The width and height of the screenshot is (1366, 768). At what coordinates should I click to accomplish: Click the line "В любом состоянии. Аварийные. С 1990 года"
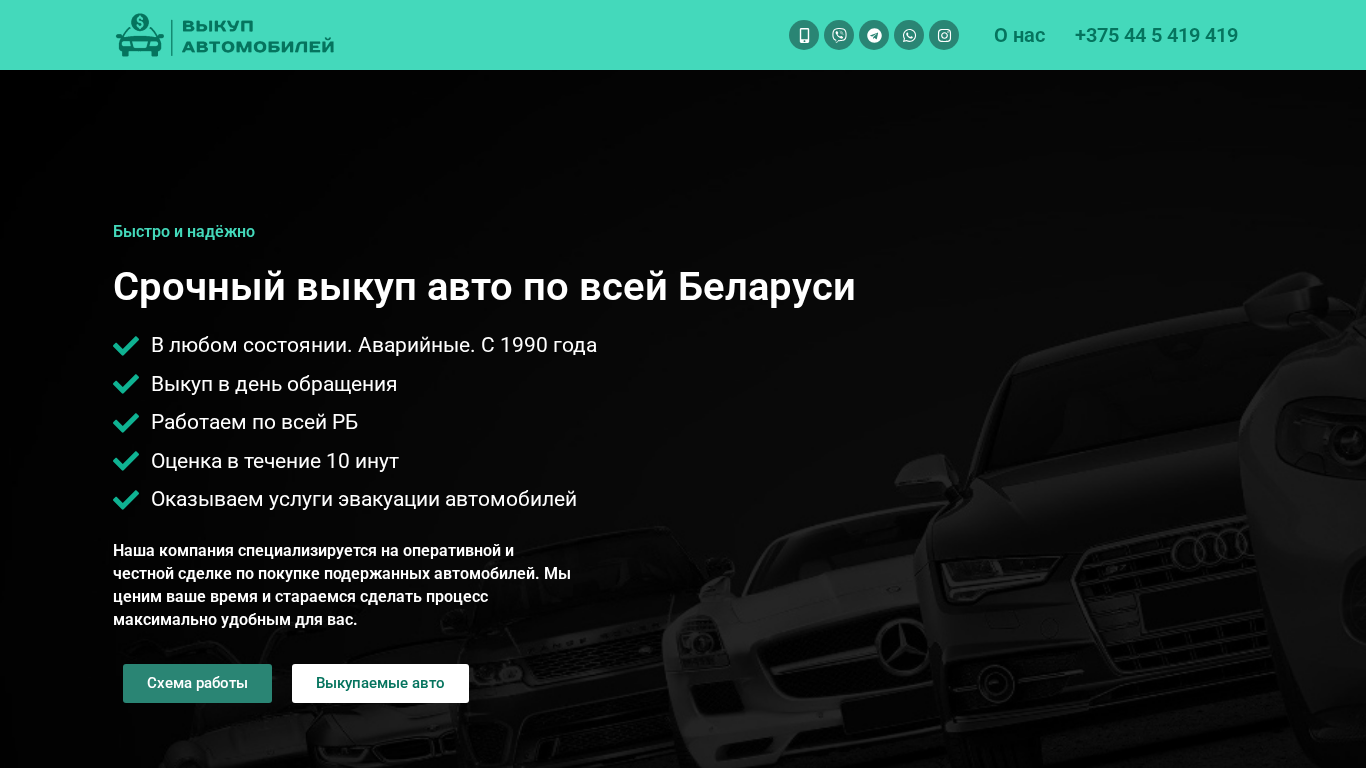tap(374, 345)
